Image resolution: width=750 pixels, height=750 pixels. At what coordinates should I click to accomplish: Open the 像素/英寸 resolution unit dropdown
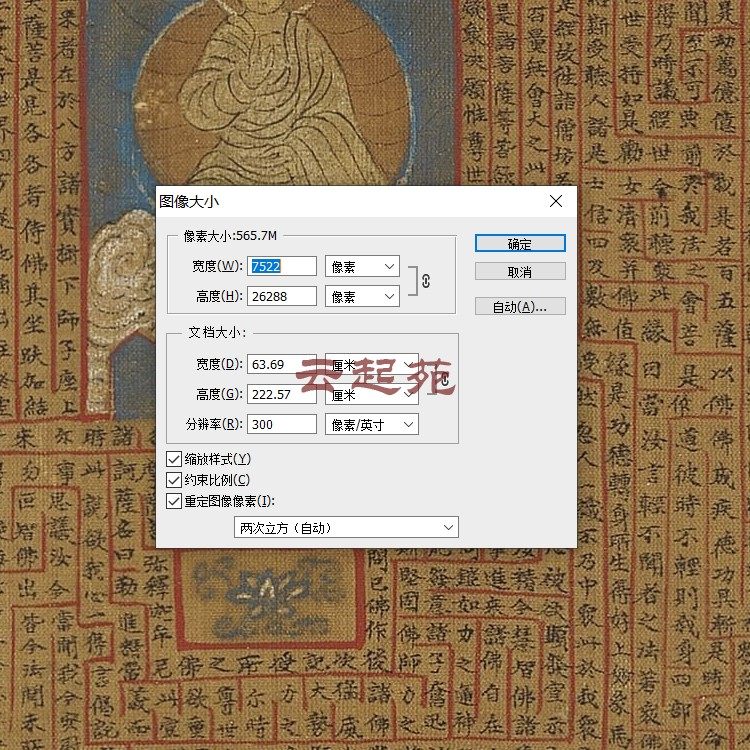[372, 424]
